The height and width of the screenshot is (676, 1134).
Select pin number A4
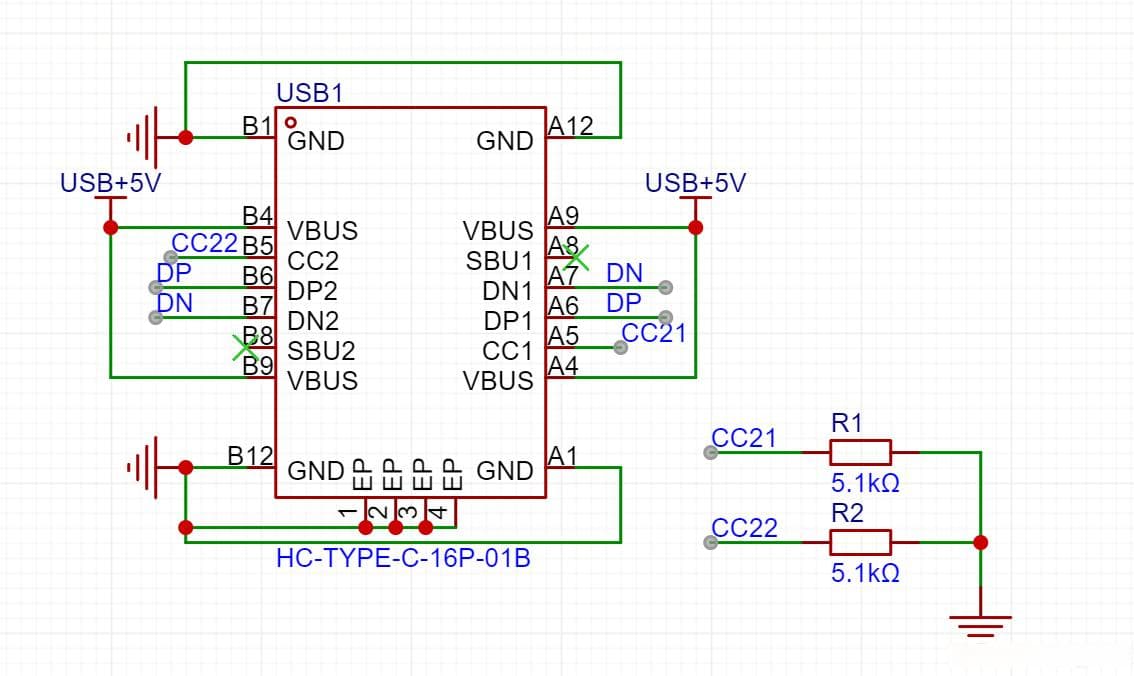tap(563, 366)
